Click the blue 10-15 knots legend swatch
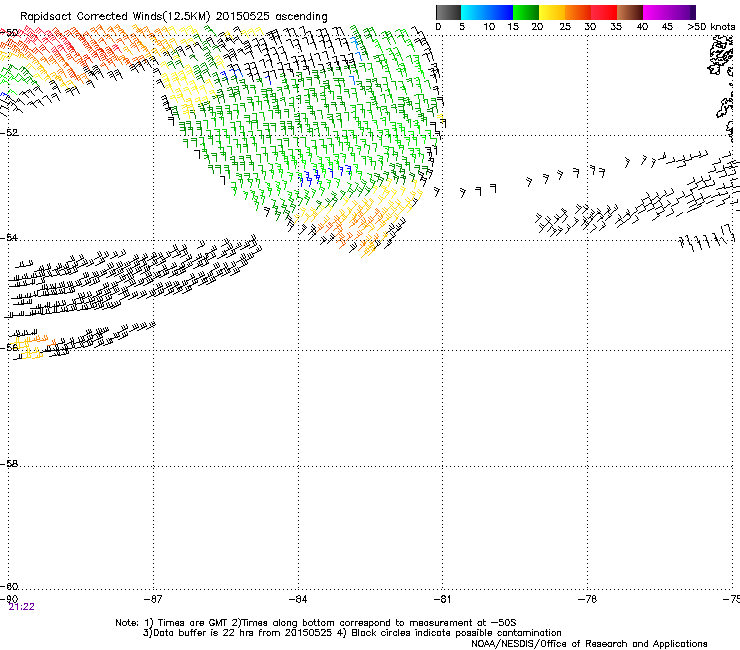The height and width of the screenshot is (650, 740). pyautogui.click(x=500, y=12)
